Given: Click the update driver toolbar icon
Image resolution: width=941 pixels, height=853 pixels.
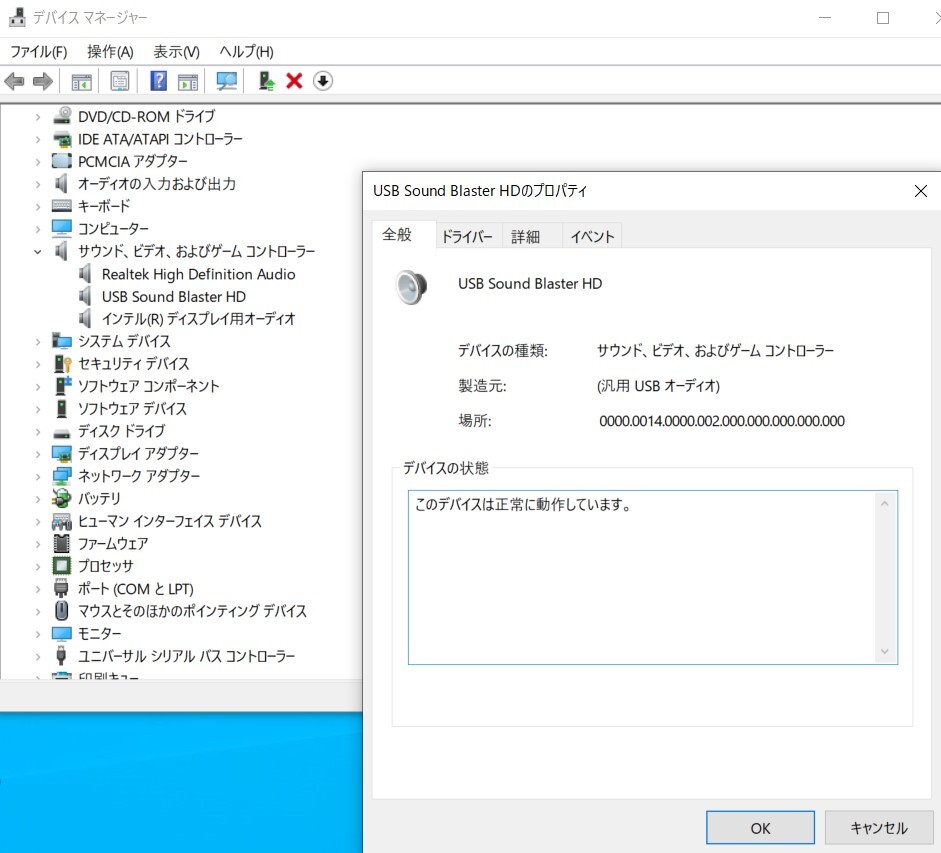Looking at the screenshot, I should (x=266, y=81).
